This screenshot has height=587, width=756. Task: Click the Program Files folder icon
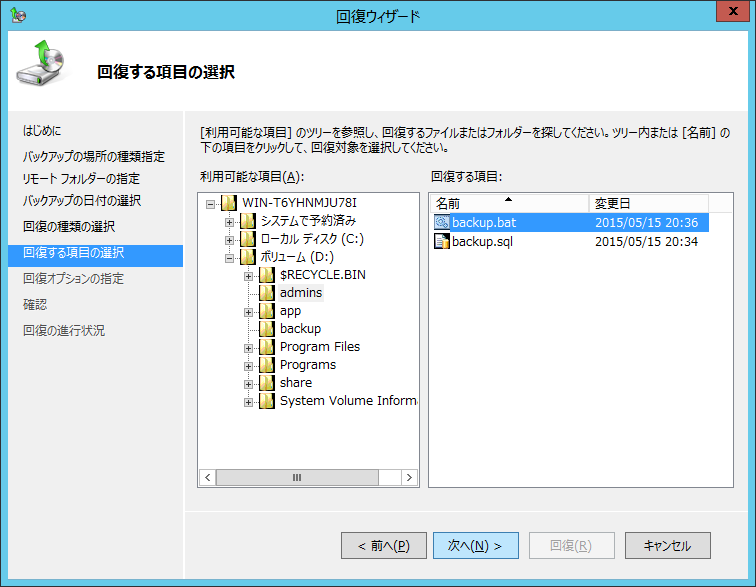267,347
